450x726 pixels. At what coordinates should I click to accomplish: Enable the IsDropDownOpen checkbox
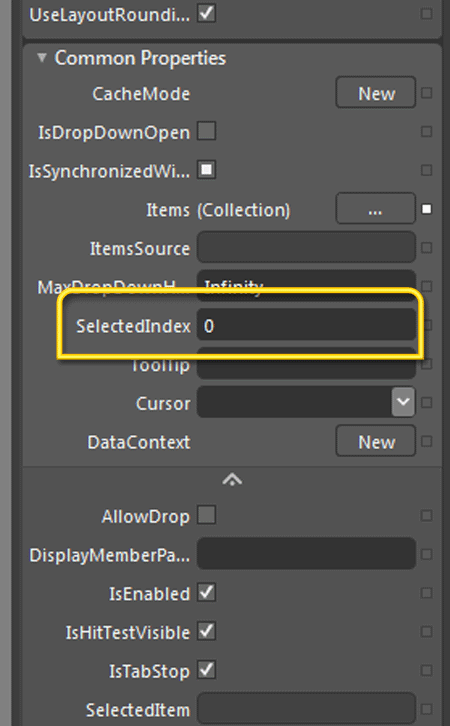click(x=206, y=131)
